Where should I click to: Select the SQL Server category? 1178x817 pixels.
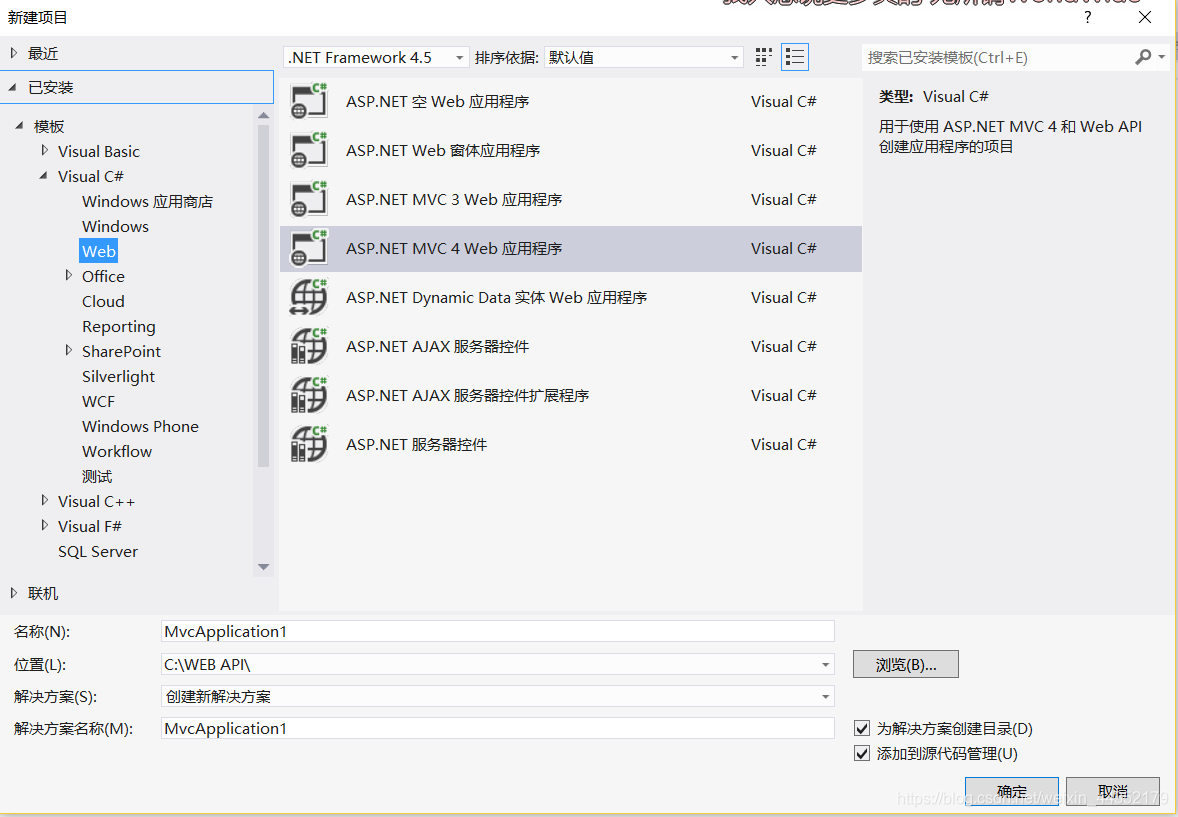tap(98, 552)
